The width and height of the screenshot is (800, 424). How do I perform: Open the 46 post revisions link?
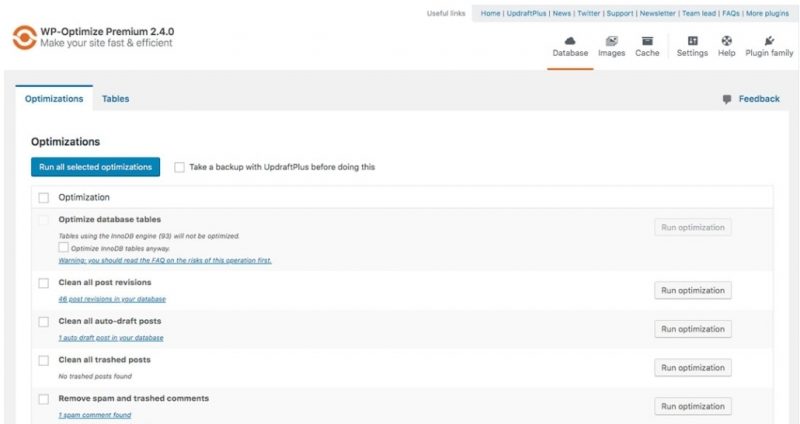click(x=112, y=299)
